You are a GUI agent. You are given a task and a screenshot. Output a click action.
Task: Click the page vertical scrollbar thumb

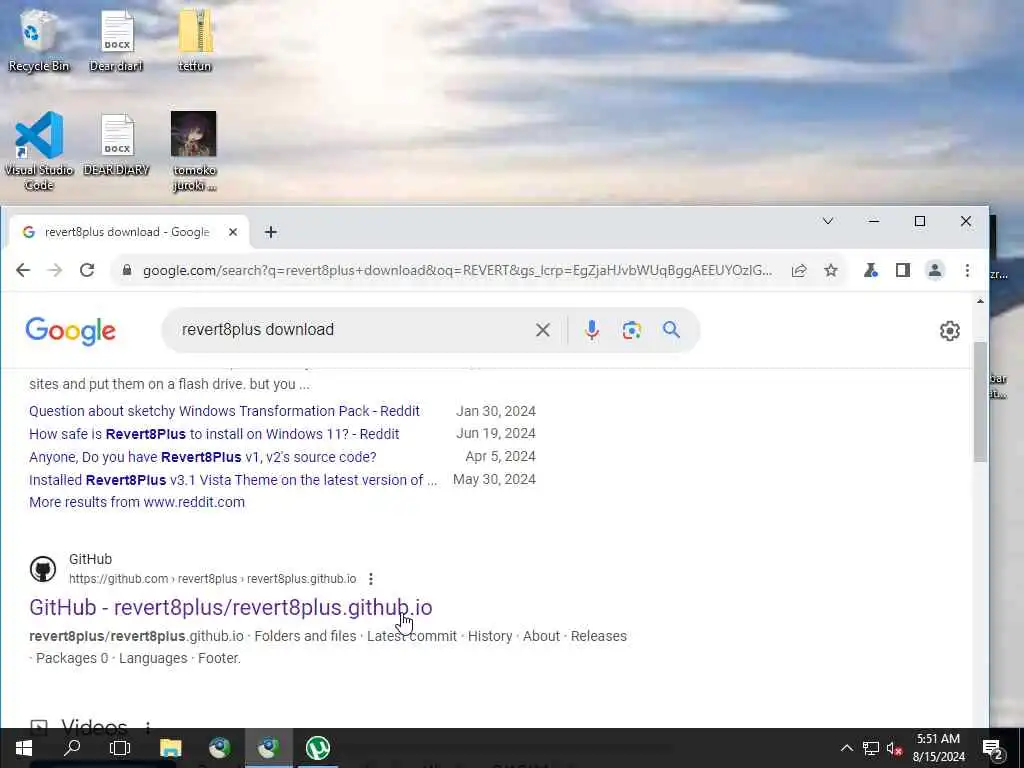coord(980,402)
